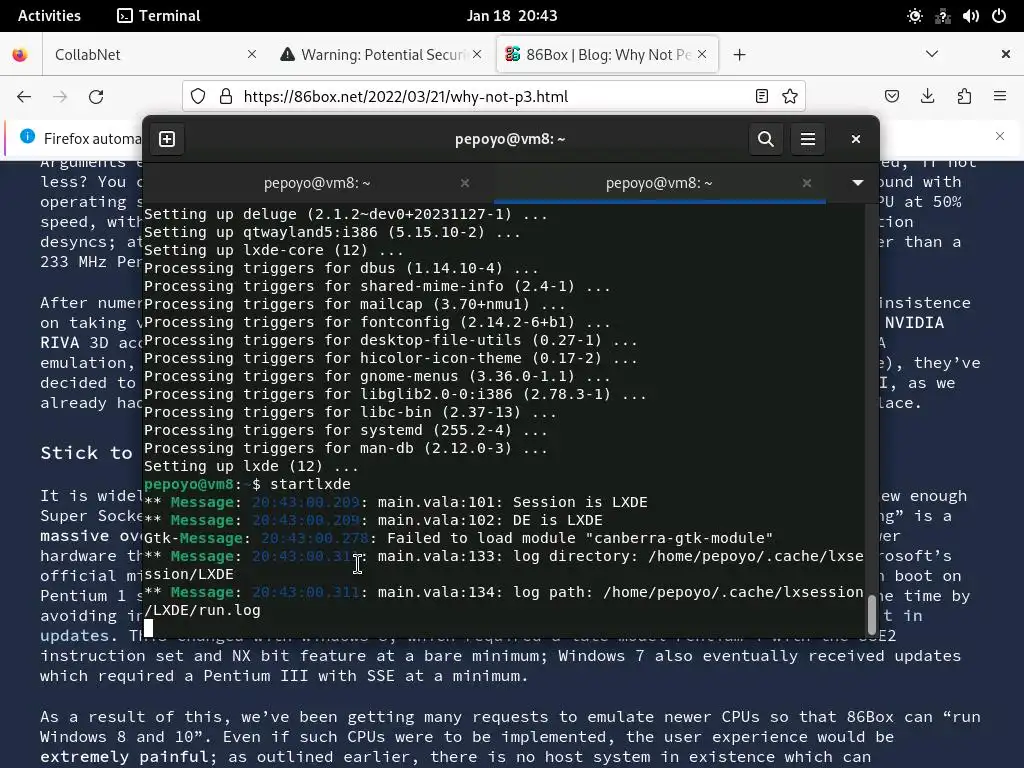1024x768 pixels.
Task: Switch to the Warning: Potential Security tab
Action: pyautogui.click(x=381, y=54)
